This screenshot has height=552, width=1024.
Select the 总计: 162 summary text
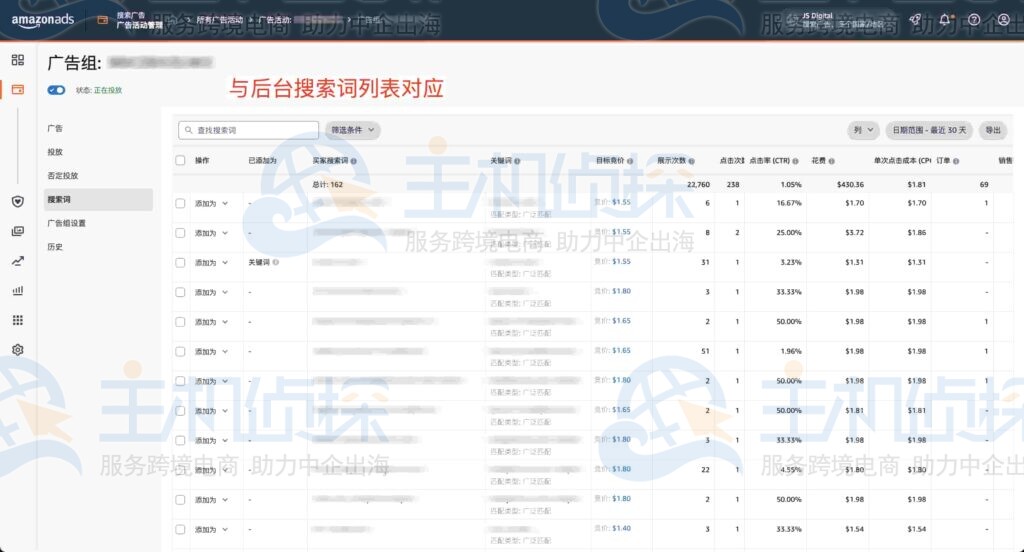[x=327, y=185]
